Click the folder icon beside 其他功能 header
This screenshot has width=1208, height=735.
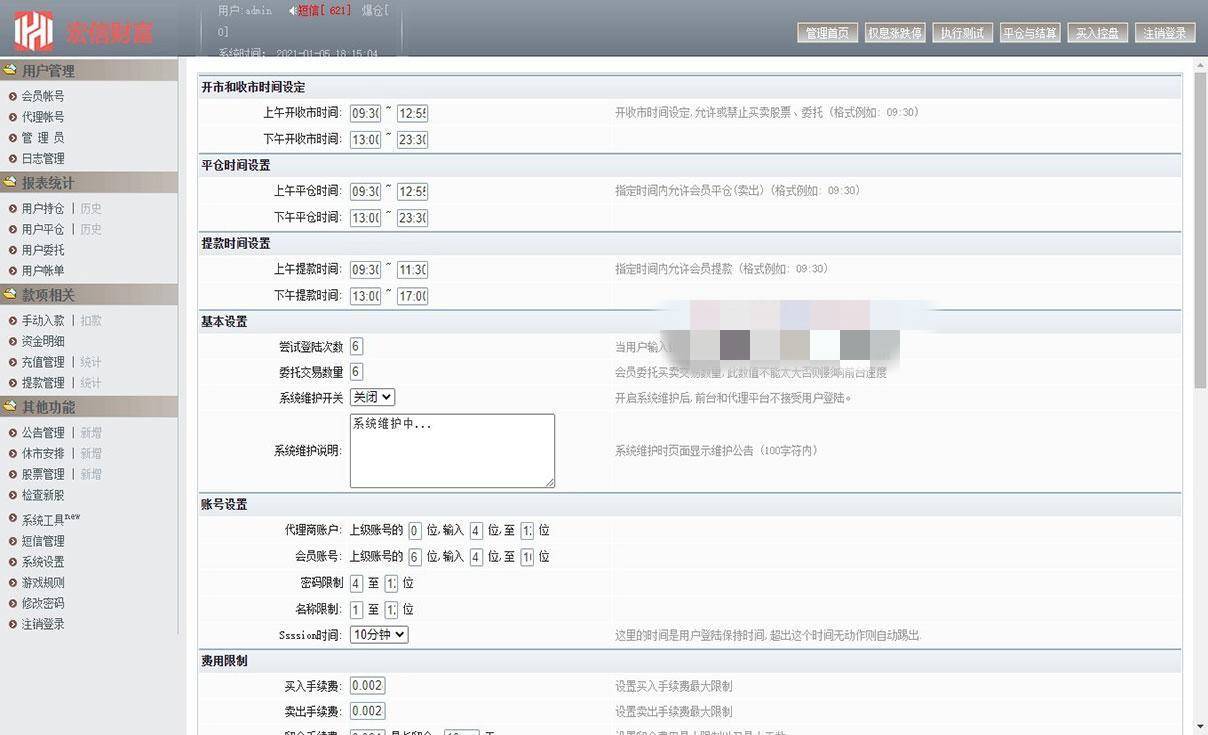pos(12,406)
